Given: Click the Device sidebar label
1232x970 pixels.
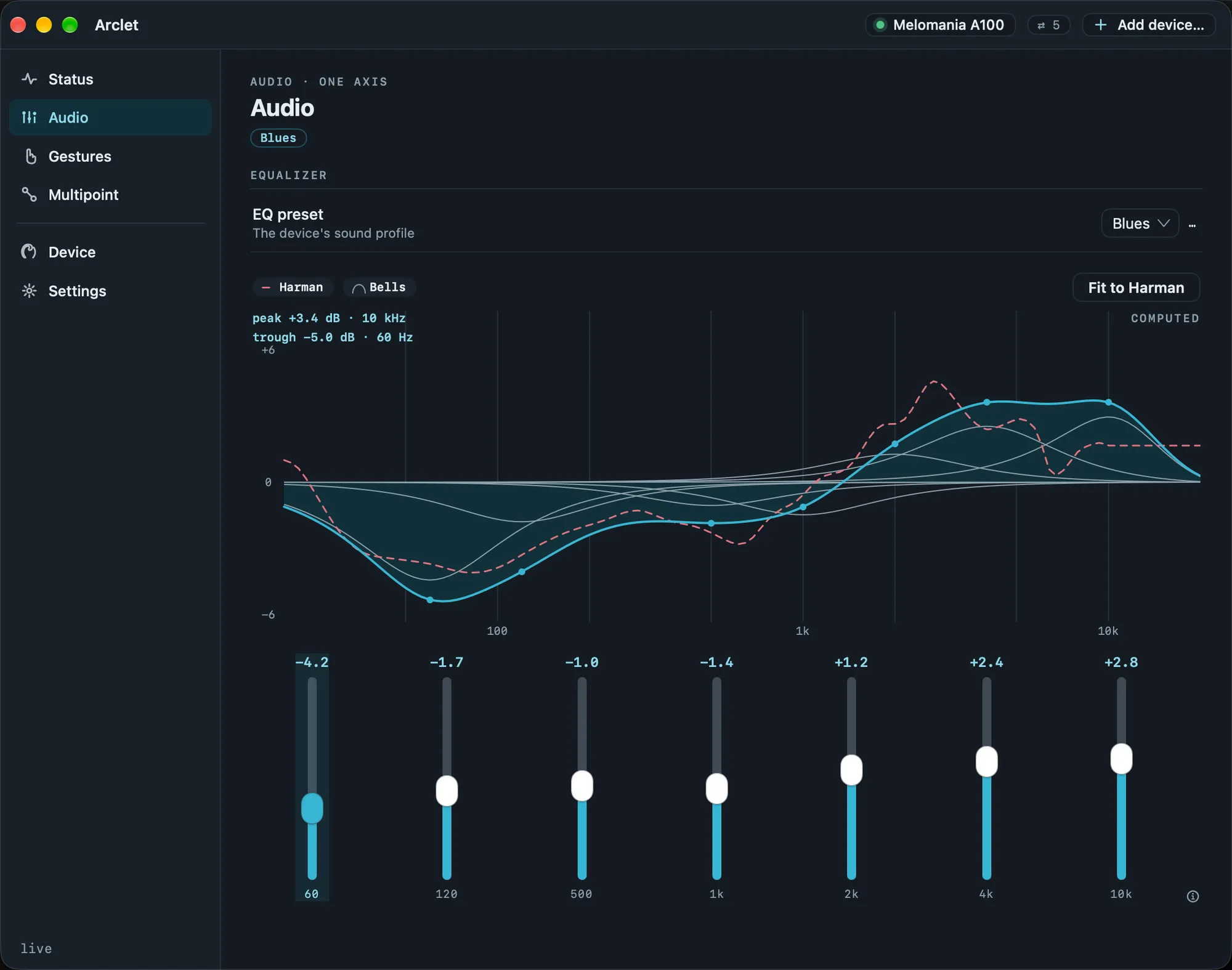Looking at the screenshot, I should pos(72,252).
